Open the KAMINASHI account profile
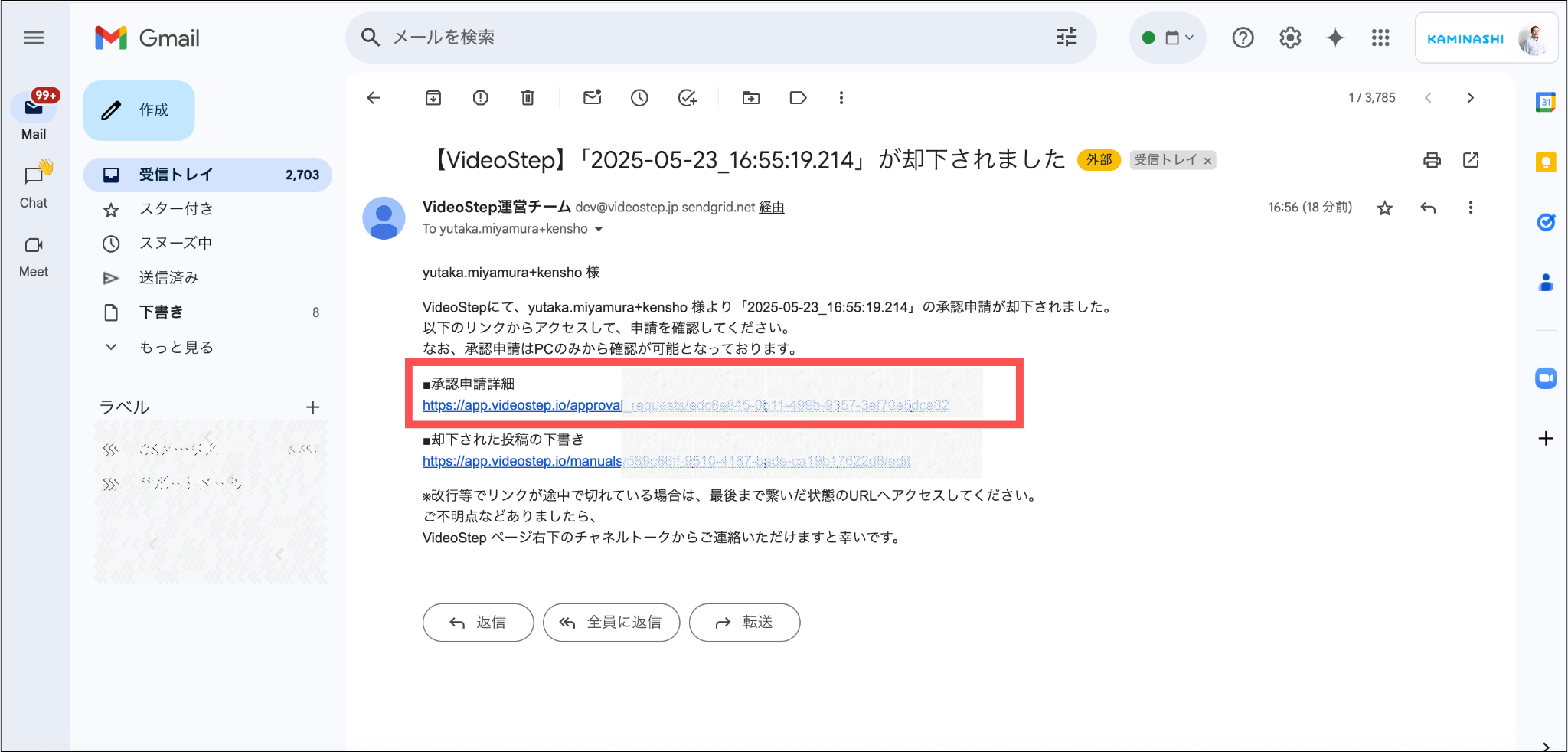 point(1486,38)
